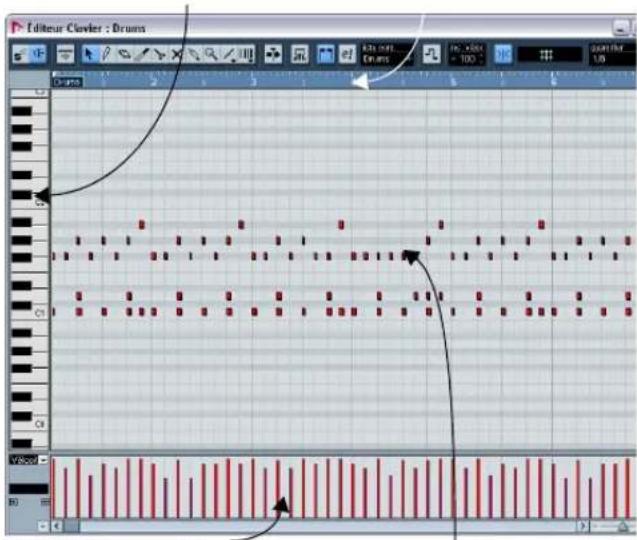Viewport: 637px width, 540px height.
Task: Click bar 5 in the ruler
Action: [454, 82]
